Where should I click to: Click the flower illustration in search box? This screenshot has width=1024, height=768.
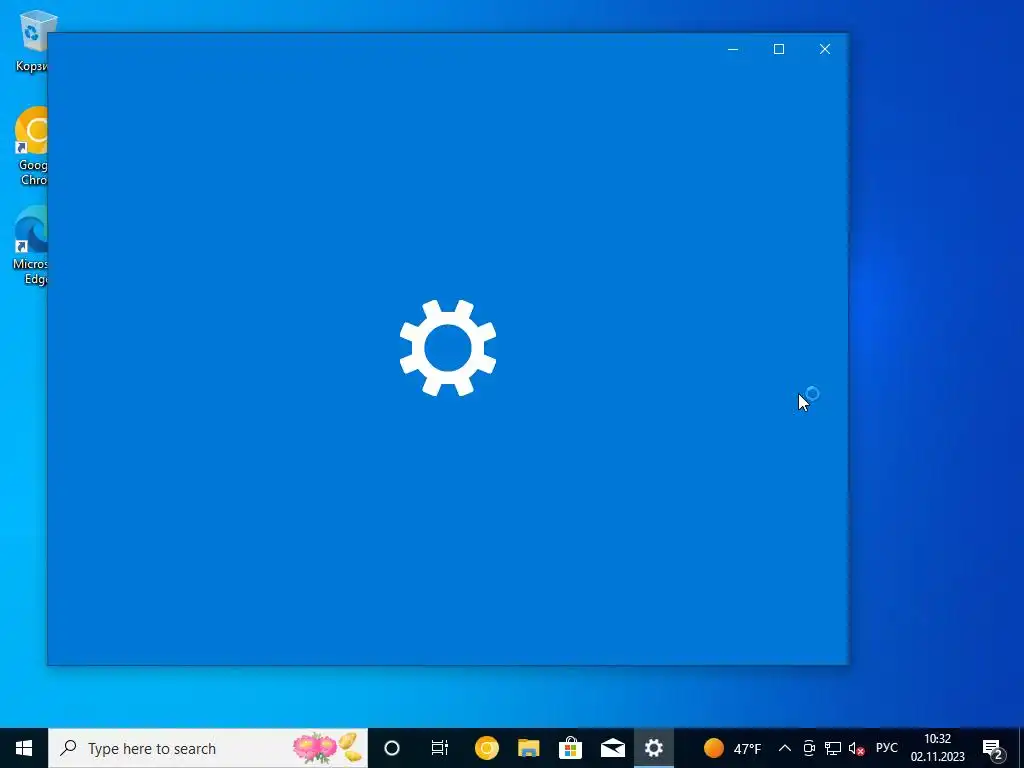tap(327, 748)
